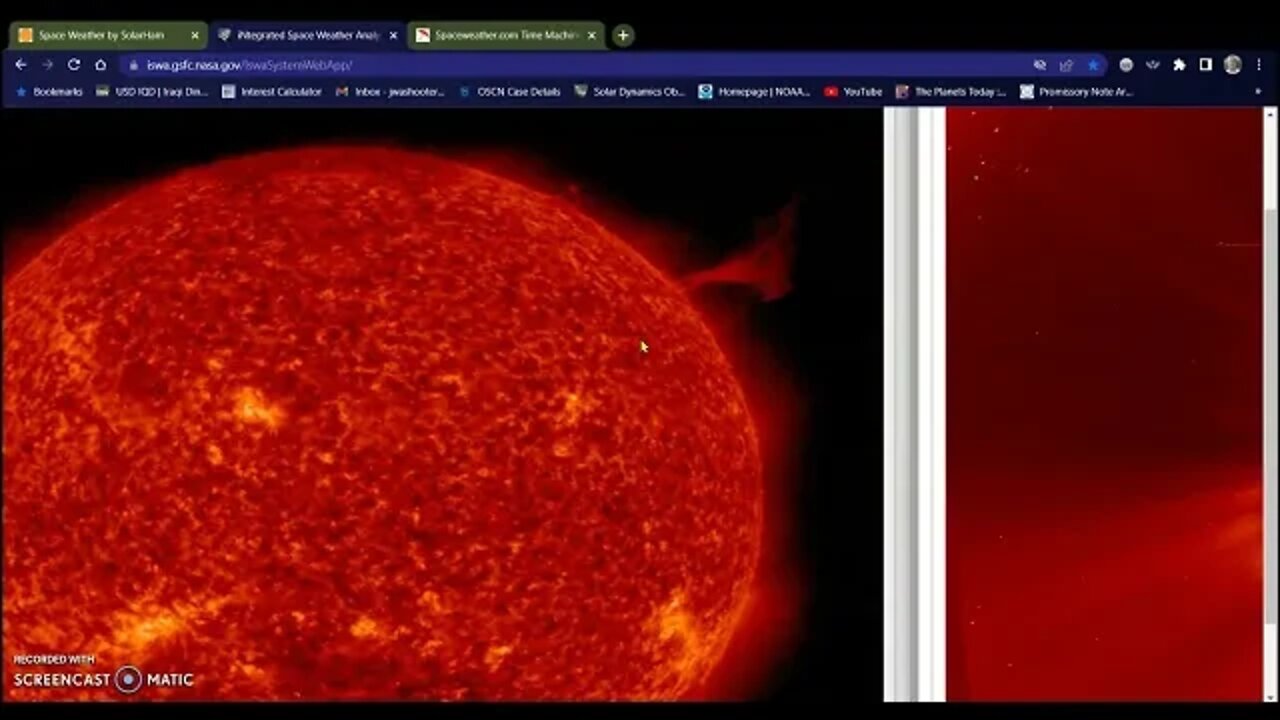Open a new browser tab
The image size is (1280, 720).
click(x=623, y=35)
